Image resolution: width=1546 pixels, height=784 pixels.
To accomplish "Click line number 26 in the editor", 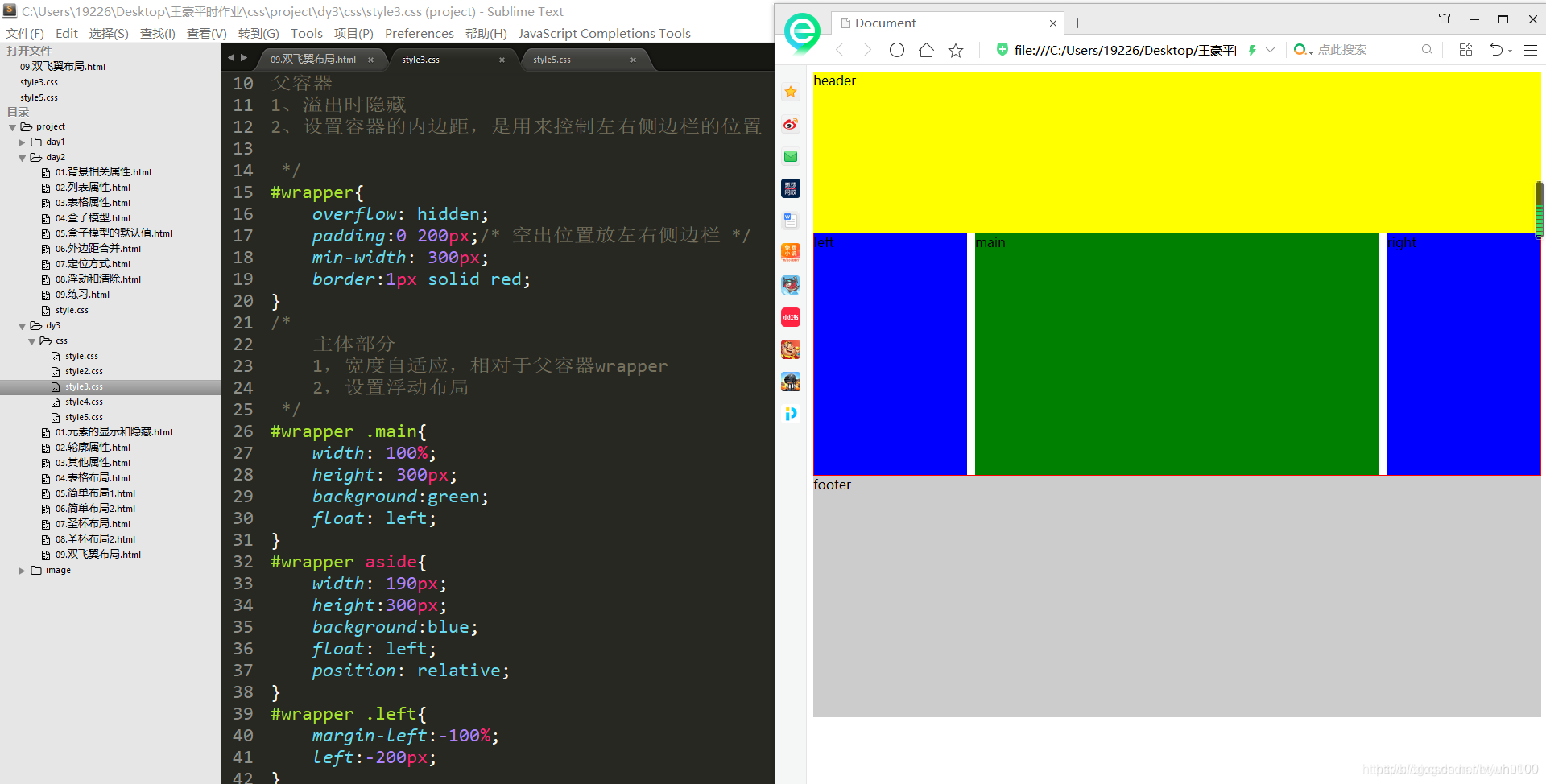I will pyautogui.click(x=243, y=431).
